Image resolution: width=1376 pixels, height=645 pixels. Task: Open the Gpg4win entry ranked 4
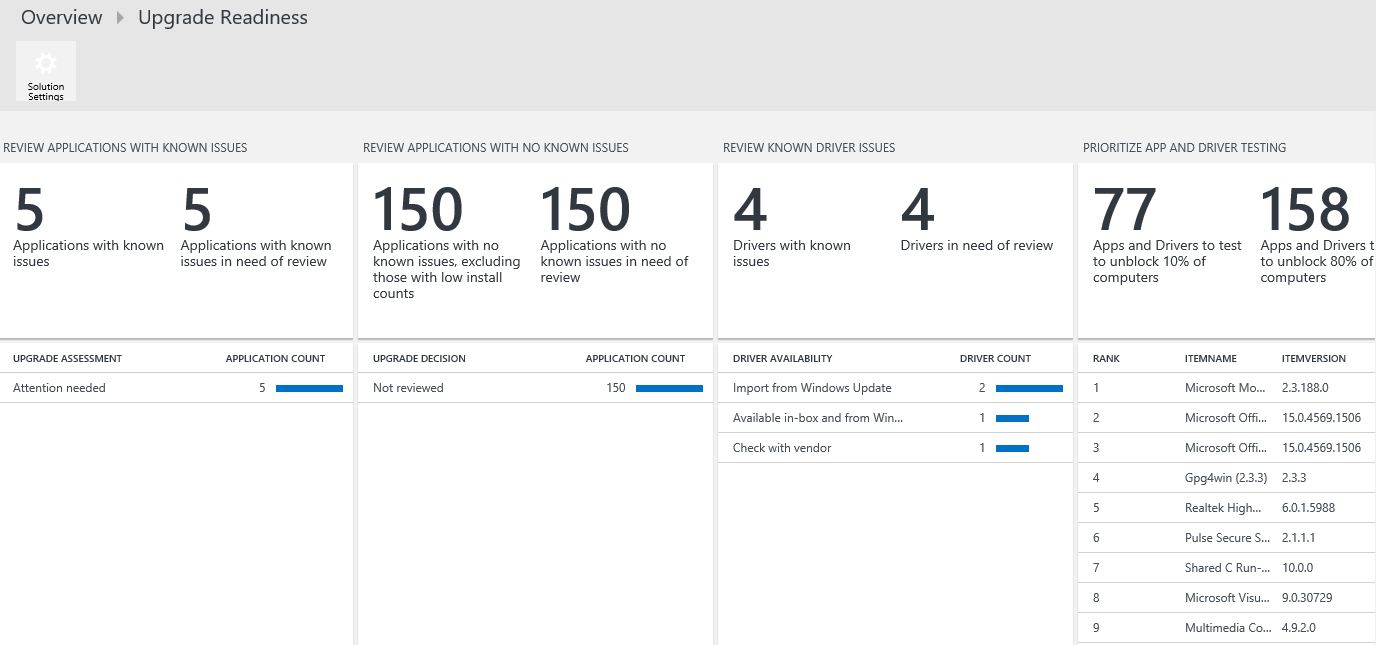(x=1226, y=477)
